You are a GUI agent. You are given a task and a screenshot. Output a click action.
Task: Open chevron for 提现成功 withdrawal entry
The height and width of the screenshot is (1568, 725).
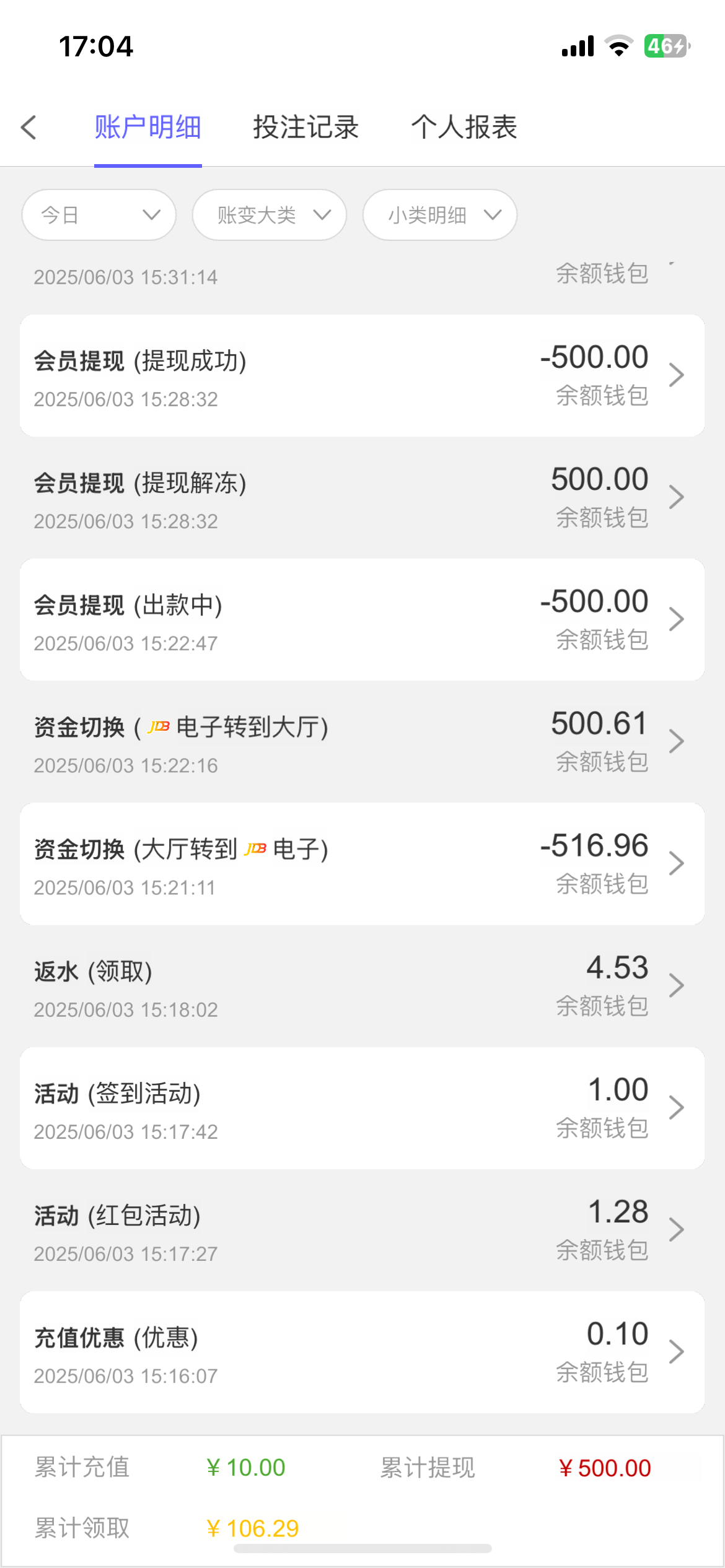(x=676, y=375)
